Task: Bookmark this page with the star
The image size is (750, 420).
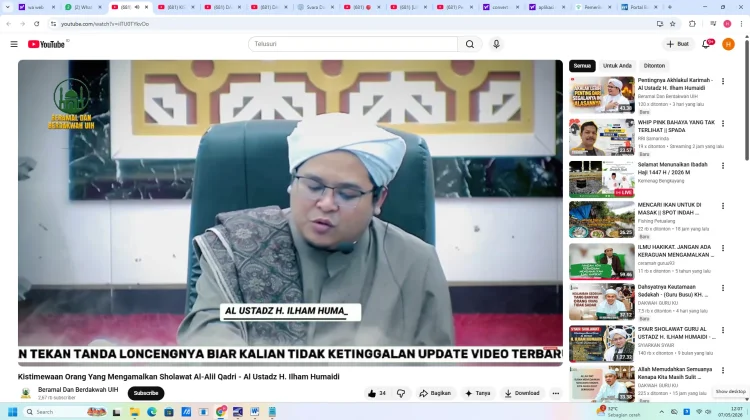Action: (x=673, y=23)
